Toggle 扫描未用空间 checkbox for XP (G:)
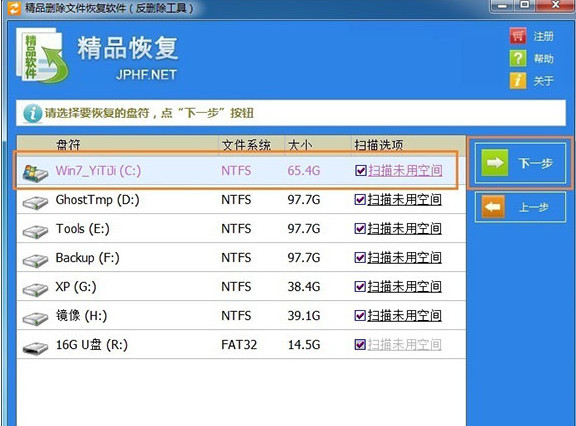 (360, 286)
